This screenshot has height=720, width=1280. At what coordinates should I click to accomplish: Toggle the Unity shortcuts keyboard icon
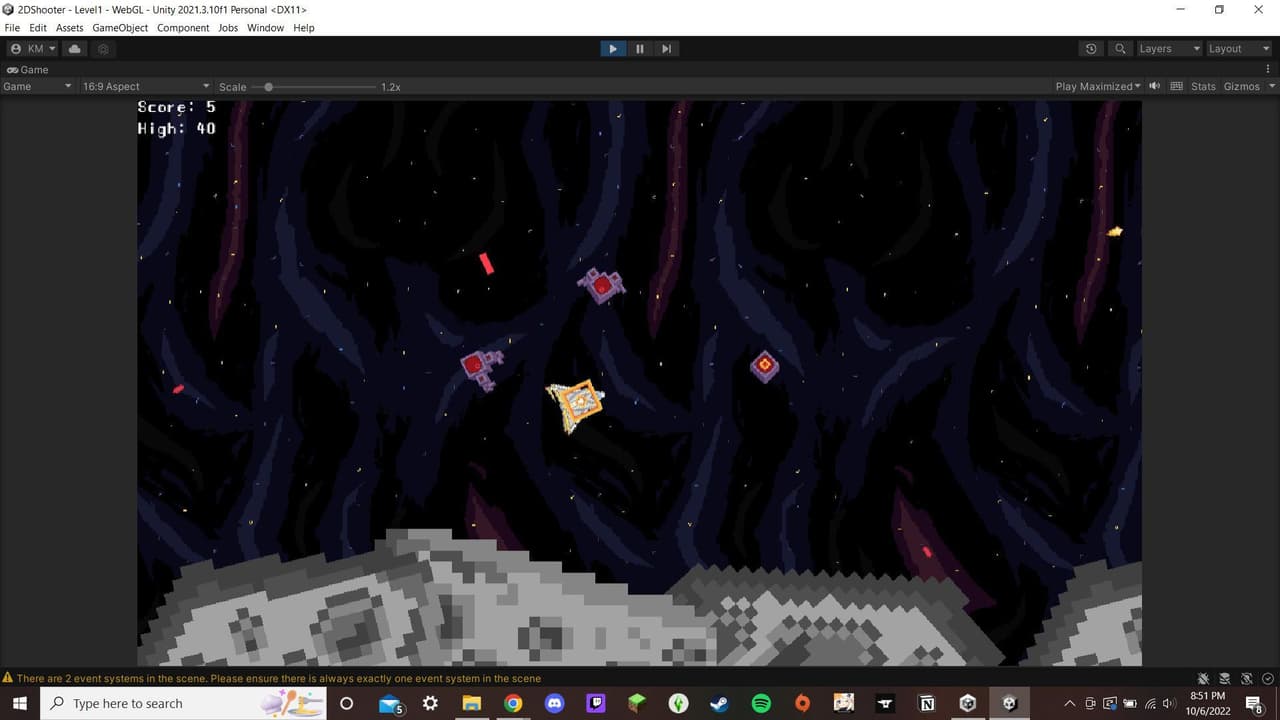point(1176,86)
